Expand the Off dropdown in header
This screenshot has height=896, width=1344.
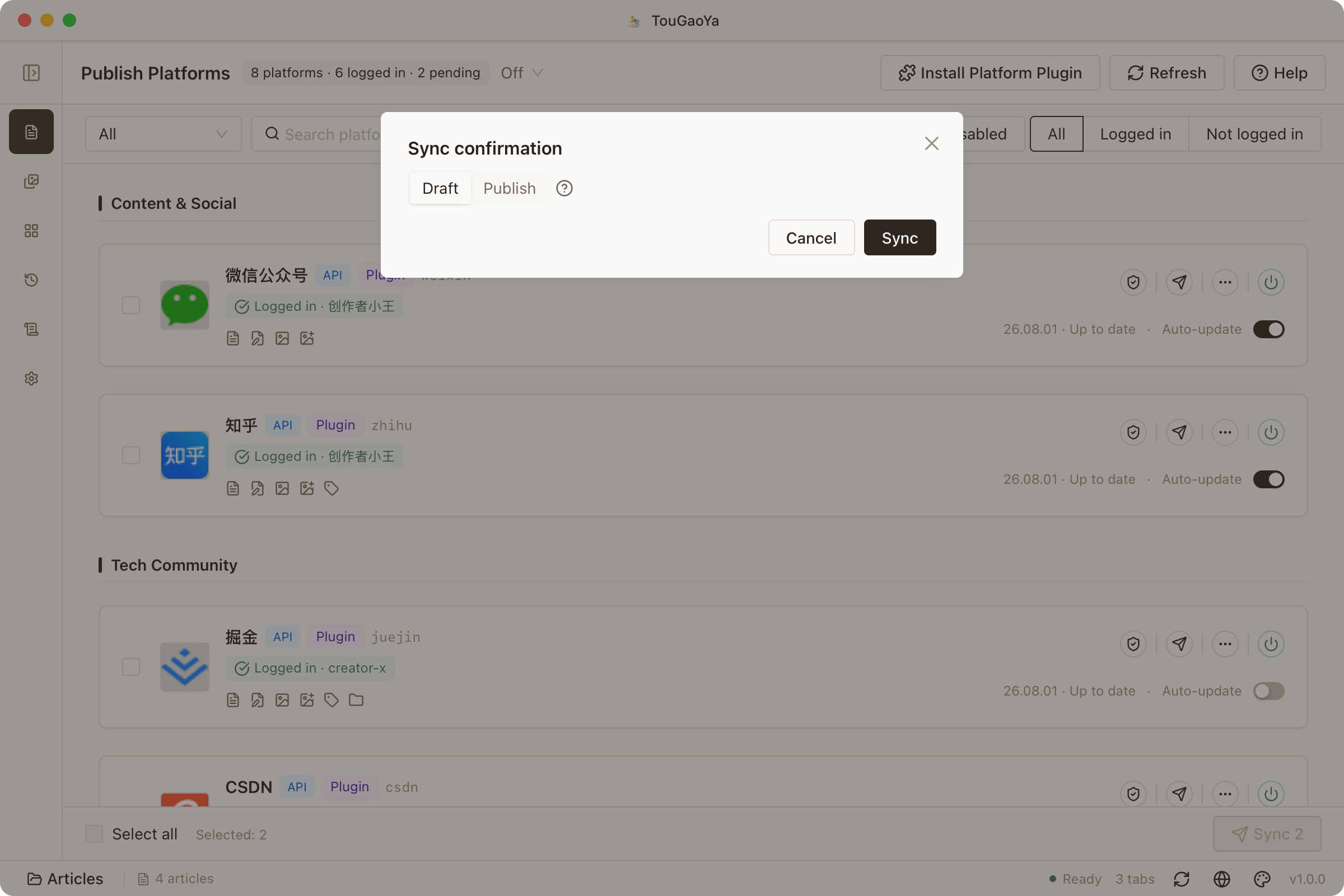(x=521, y=73)
